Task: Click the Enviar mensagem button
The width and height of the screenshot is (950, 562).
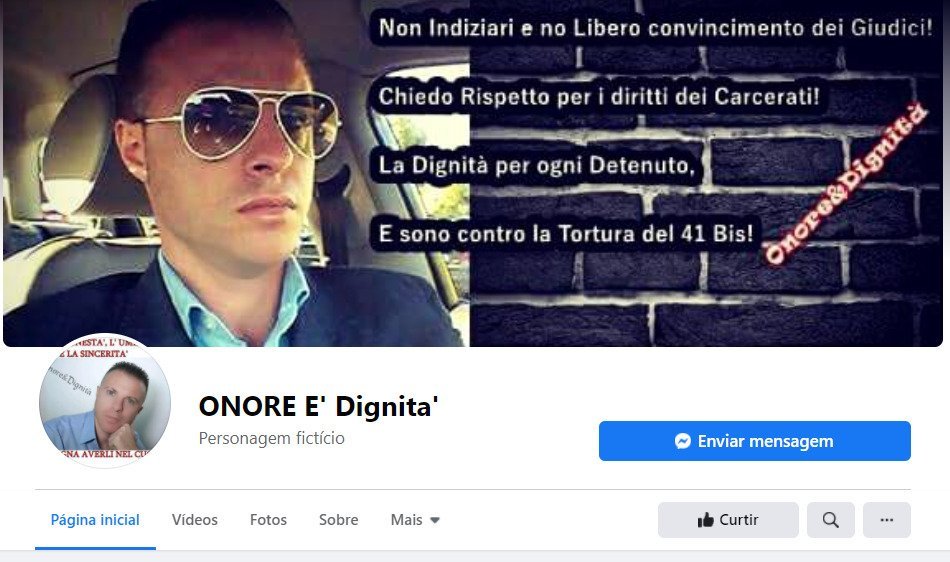Action: [755, 441]
